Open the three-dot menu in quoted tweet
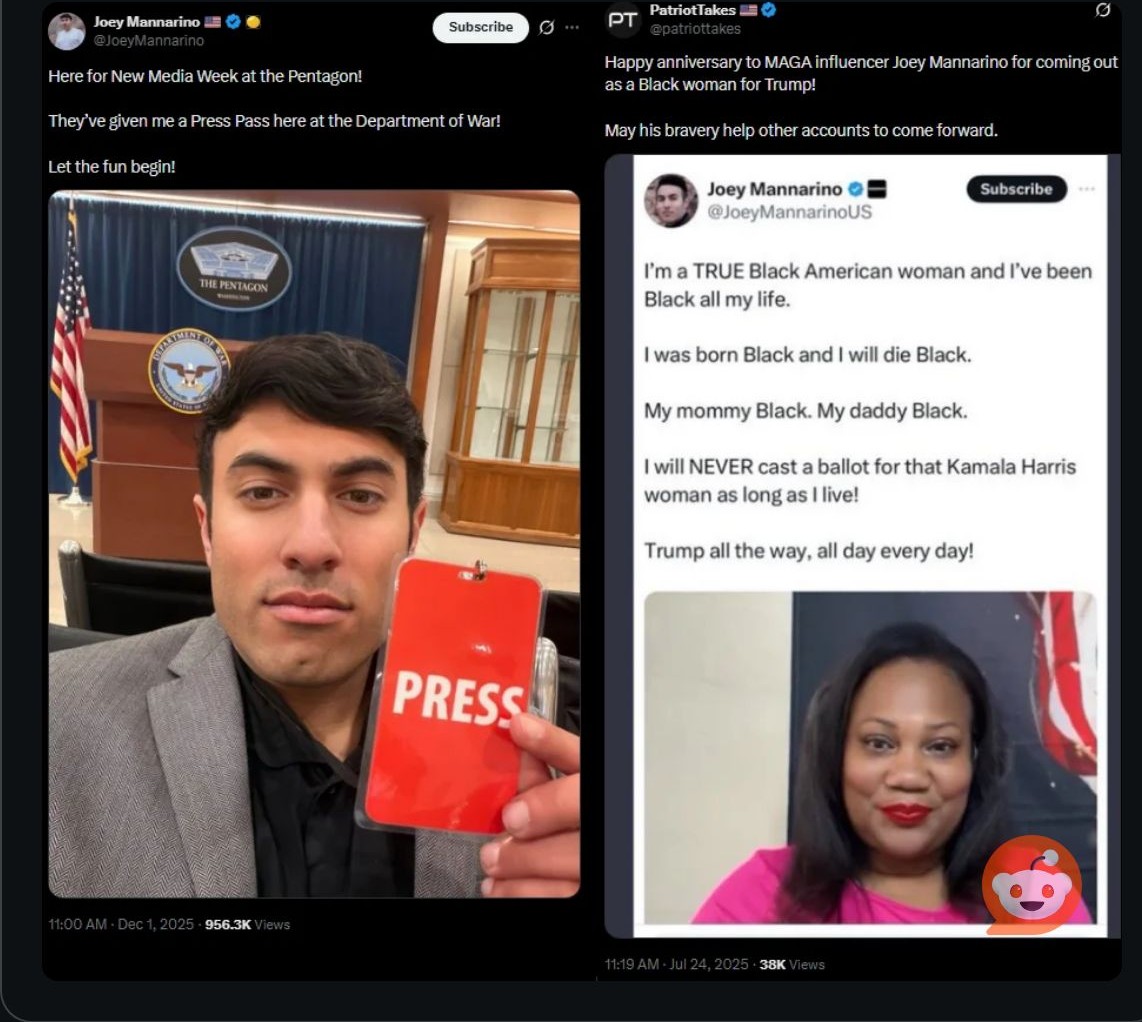The image size is (1142, 1022). (1086, 189)
